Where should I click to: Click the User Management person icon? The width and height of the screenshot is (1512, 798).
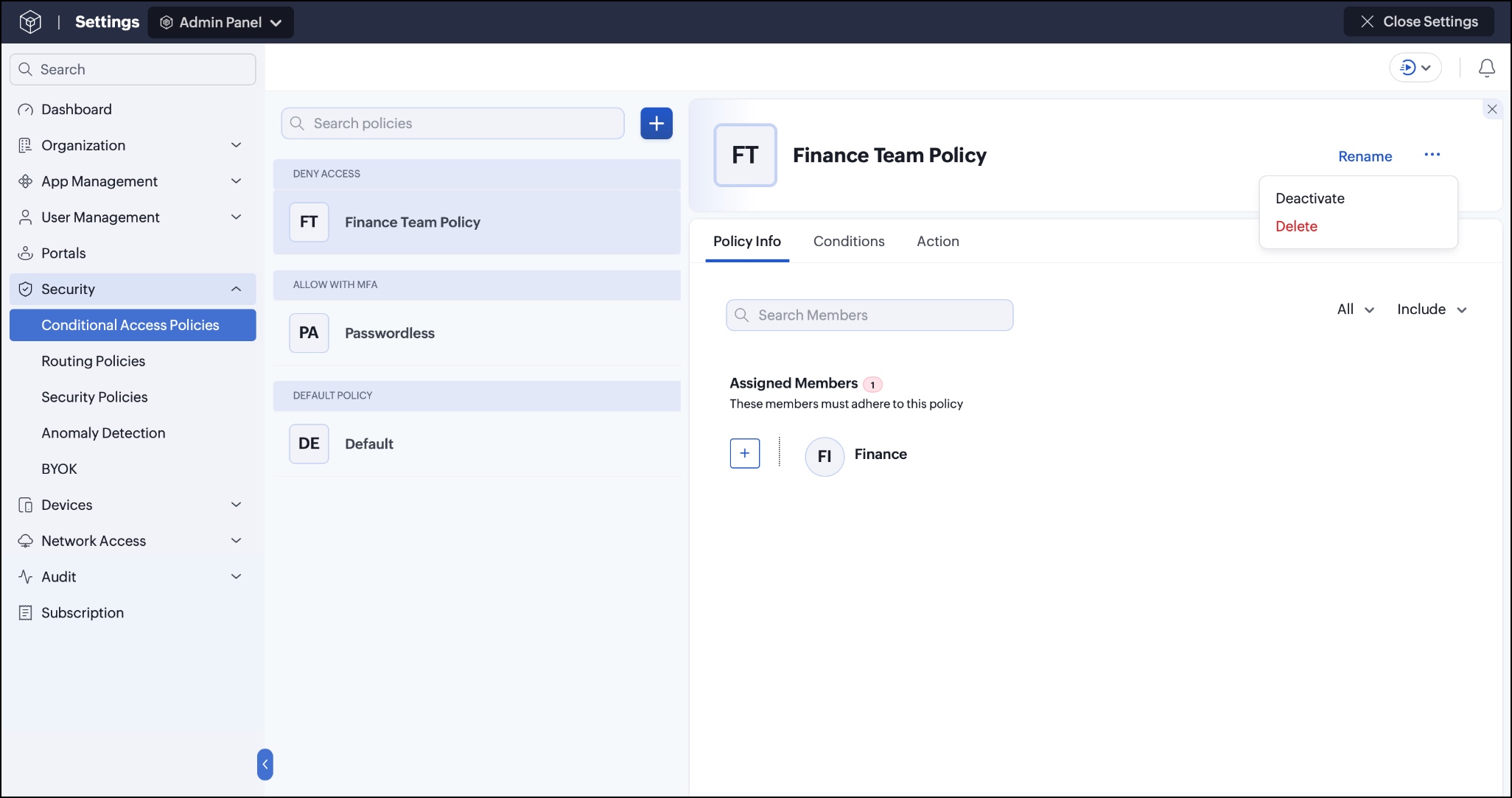[25, 217]
